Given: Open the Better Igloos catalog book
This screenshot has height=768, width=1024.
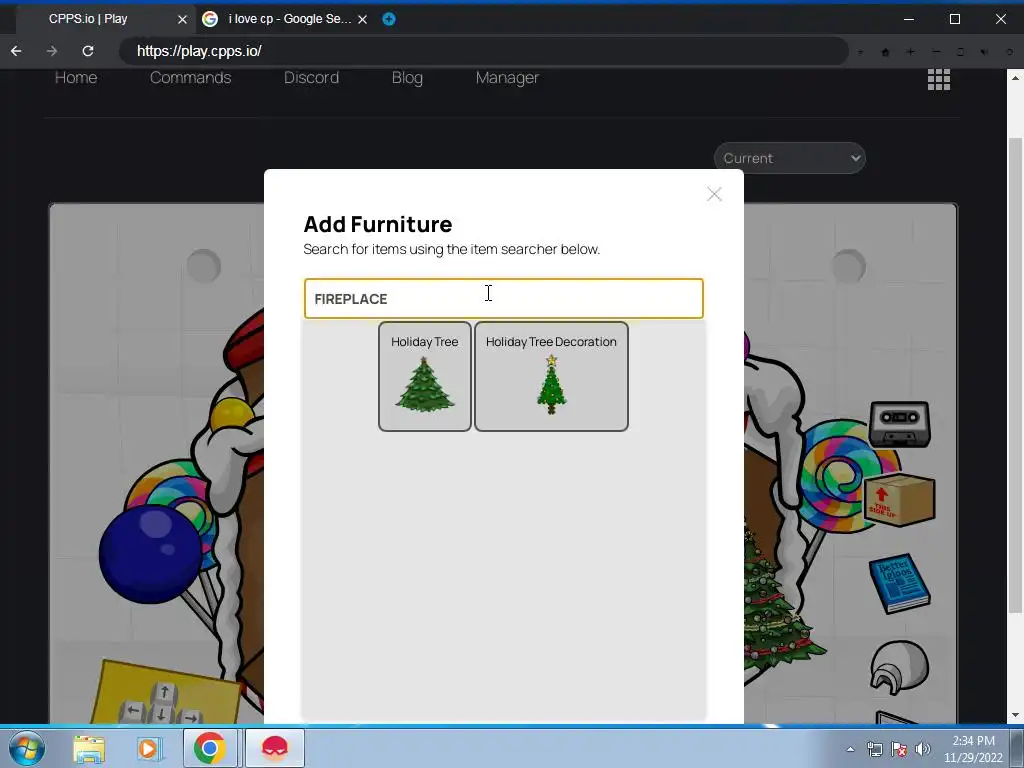Looking at the screenshot, I should (x=899, y=583).
